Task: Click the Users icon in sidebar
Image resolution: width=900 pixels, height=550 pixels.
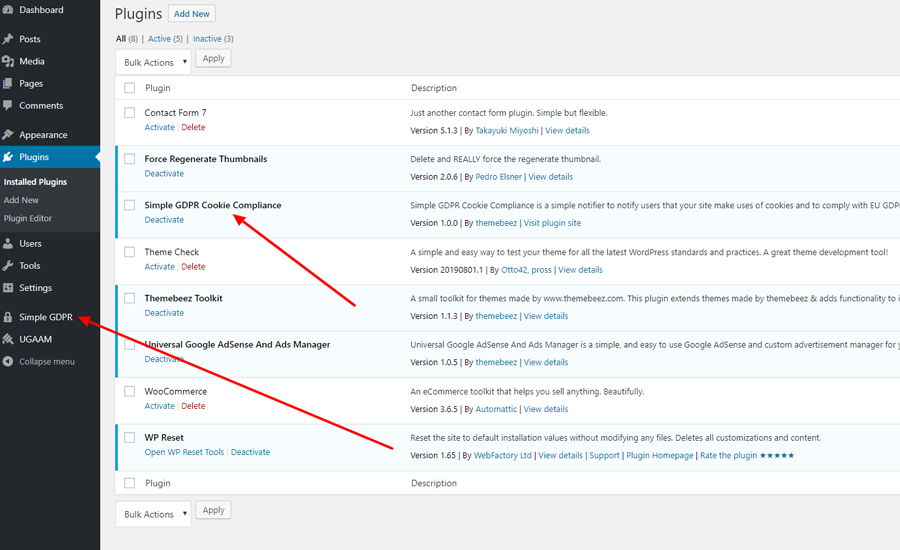Action: pos(8,243)
